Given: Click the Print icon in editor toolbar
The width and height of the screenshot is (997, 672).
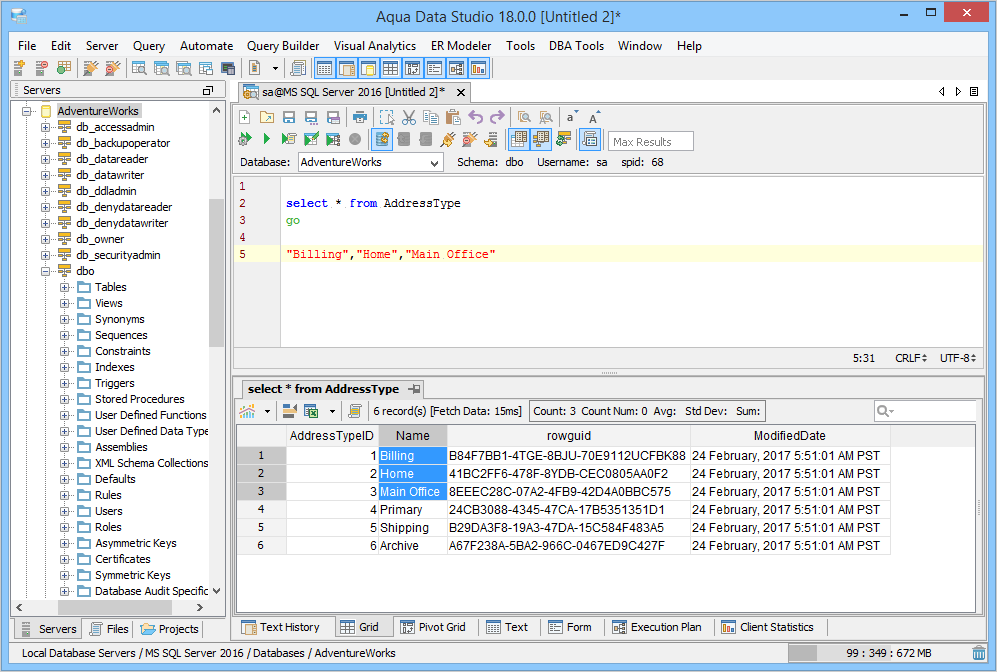Looking at the screenshot, I should 359,117.
